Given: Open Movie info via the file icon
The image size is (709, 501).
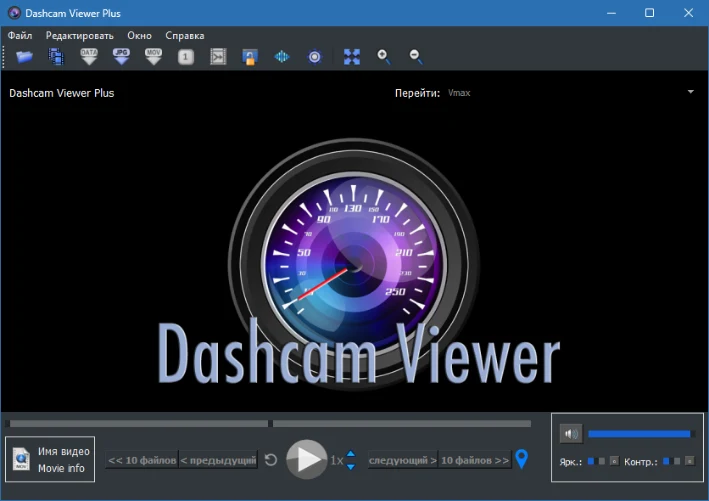Looking at the screenshot, I should point(21,459).
